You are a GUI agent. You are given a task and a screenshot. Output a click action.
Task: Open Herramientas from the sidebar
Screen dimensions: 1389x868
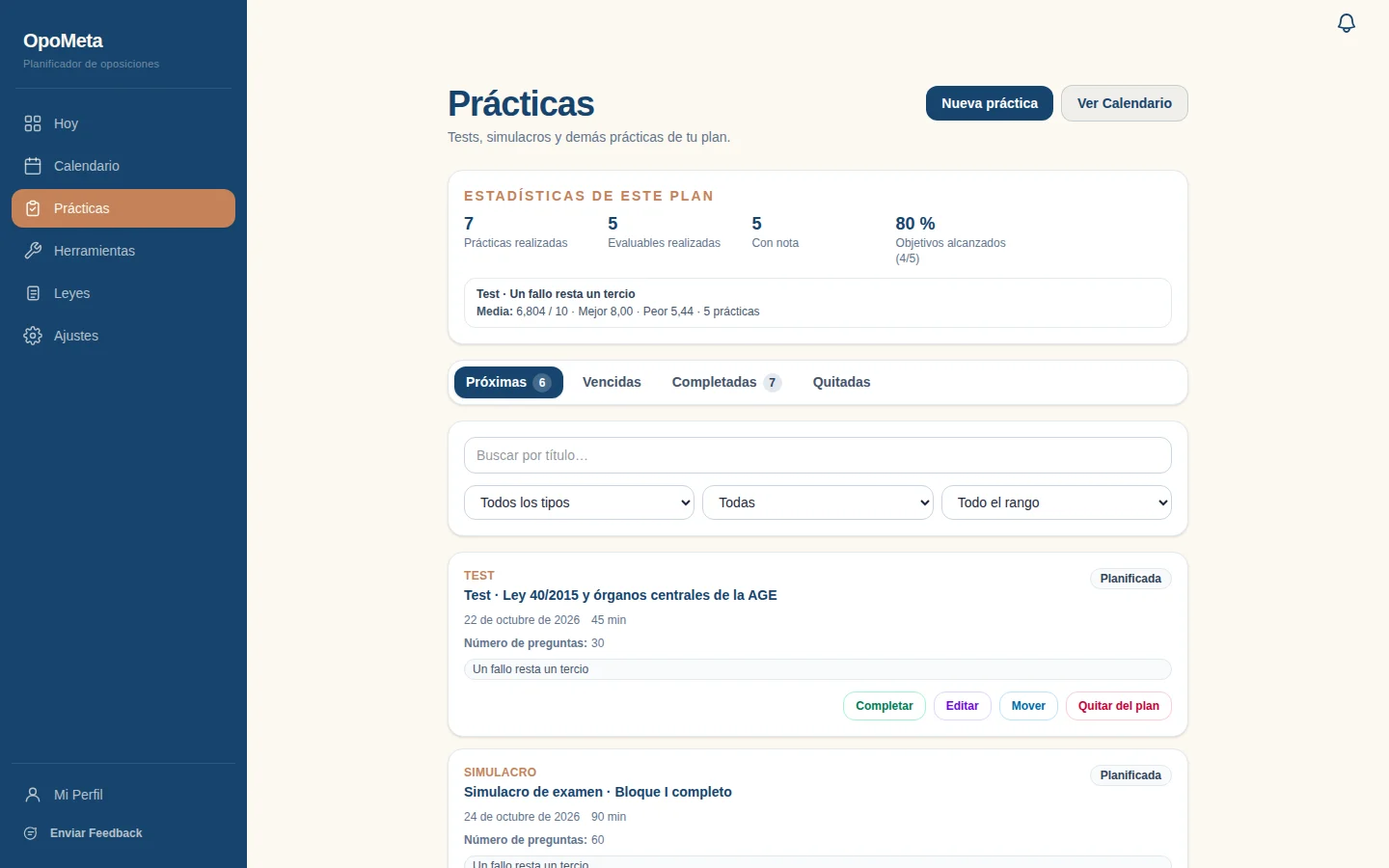coord(123,251)
